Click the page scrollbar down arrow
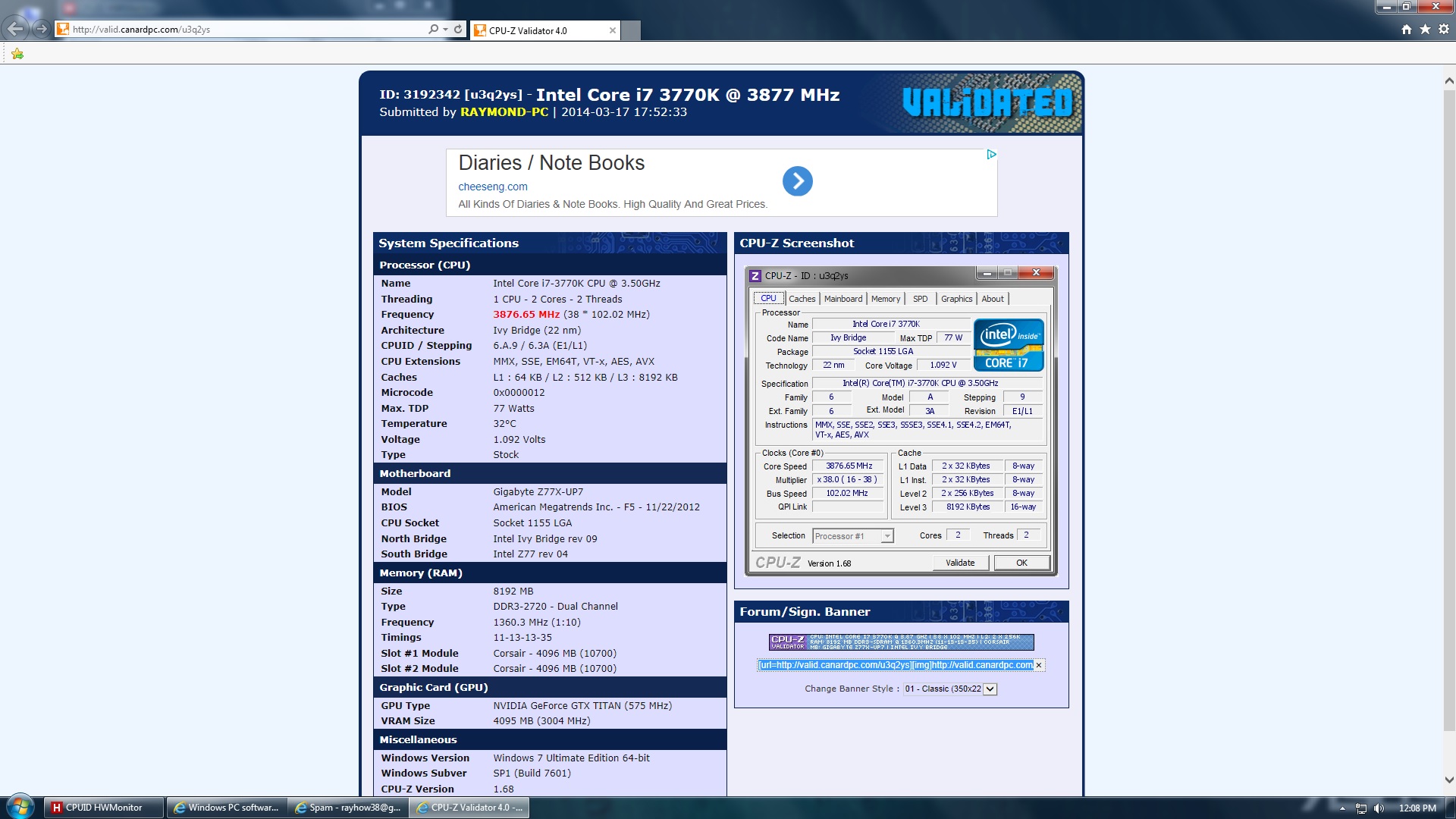1456x819 pixels. click(x=1448, y=780)
